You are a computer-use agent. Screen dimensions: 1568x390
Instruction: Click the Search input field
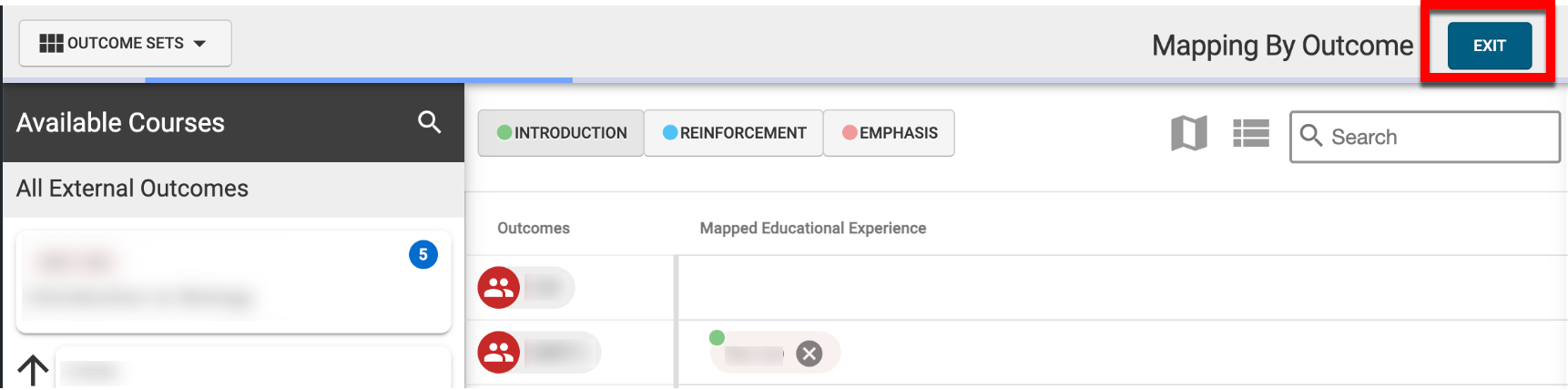pyautogui.click(x=1439, y=137)
